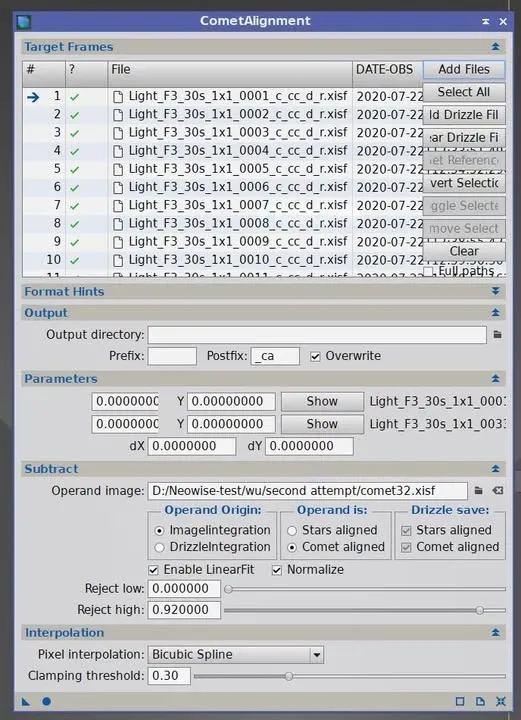Select Light_F3_30s_1x1_0005 file row
This screenshot has width=521, height=720.
(222, 169)
